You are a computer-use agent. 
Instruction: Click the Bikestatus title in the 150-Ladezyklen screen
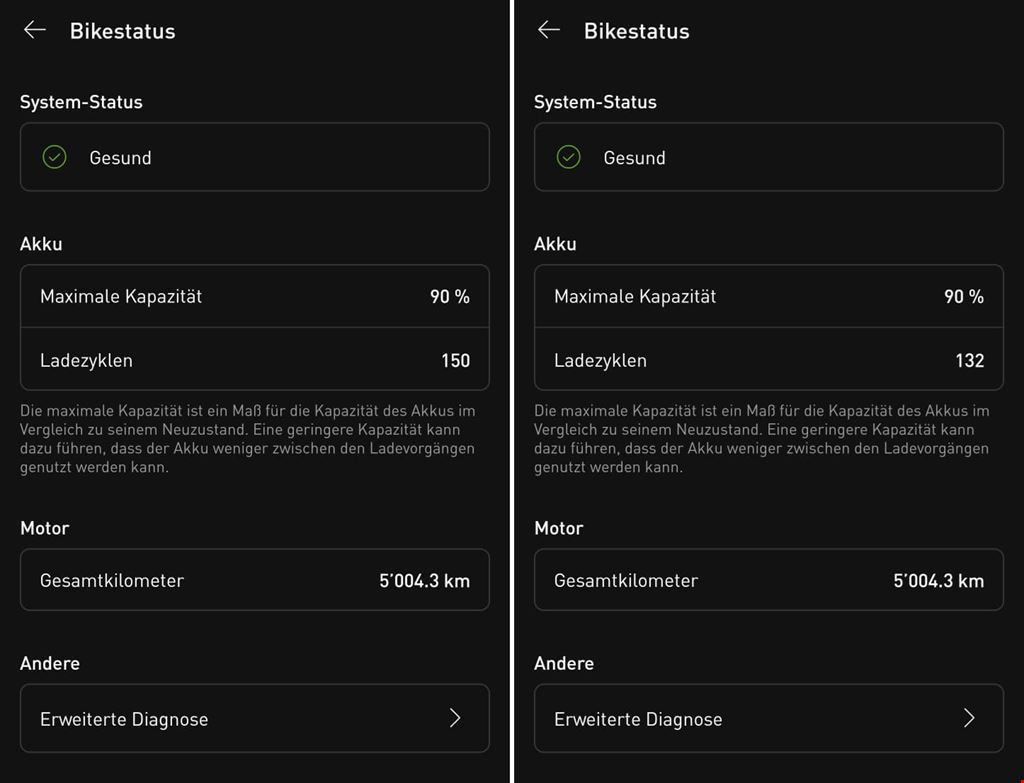pos(122,31)
